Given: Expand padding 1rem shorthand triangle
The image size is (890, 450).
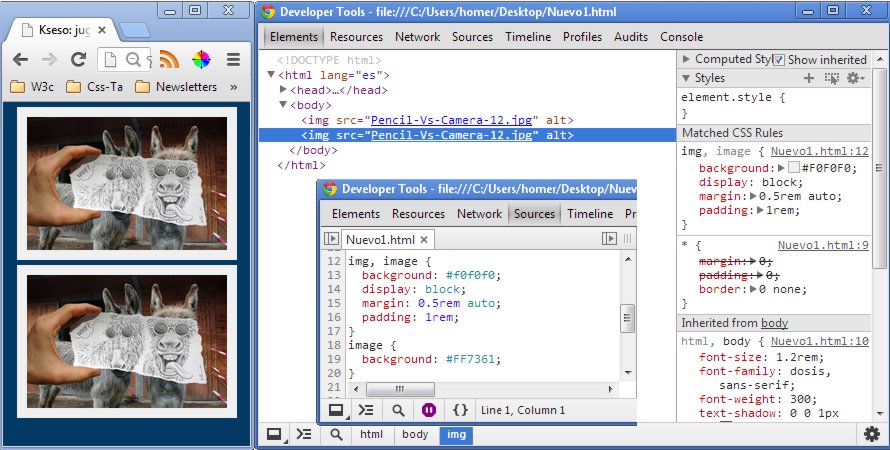Looking at the screenshot, I should [x=761, y=211].
